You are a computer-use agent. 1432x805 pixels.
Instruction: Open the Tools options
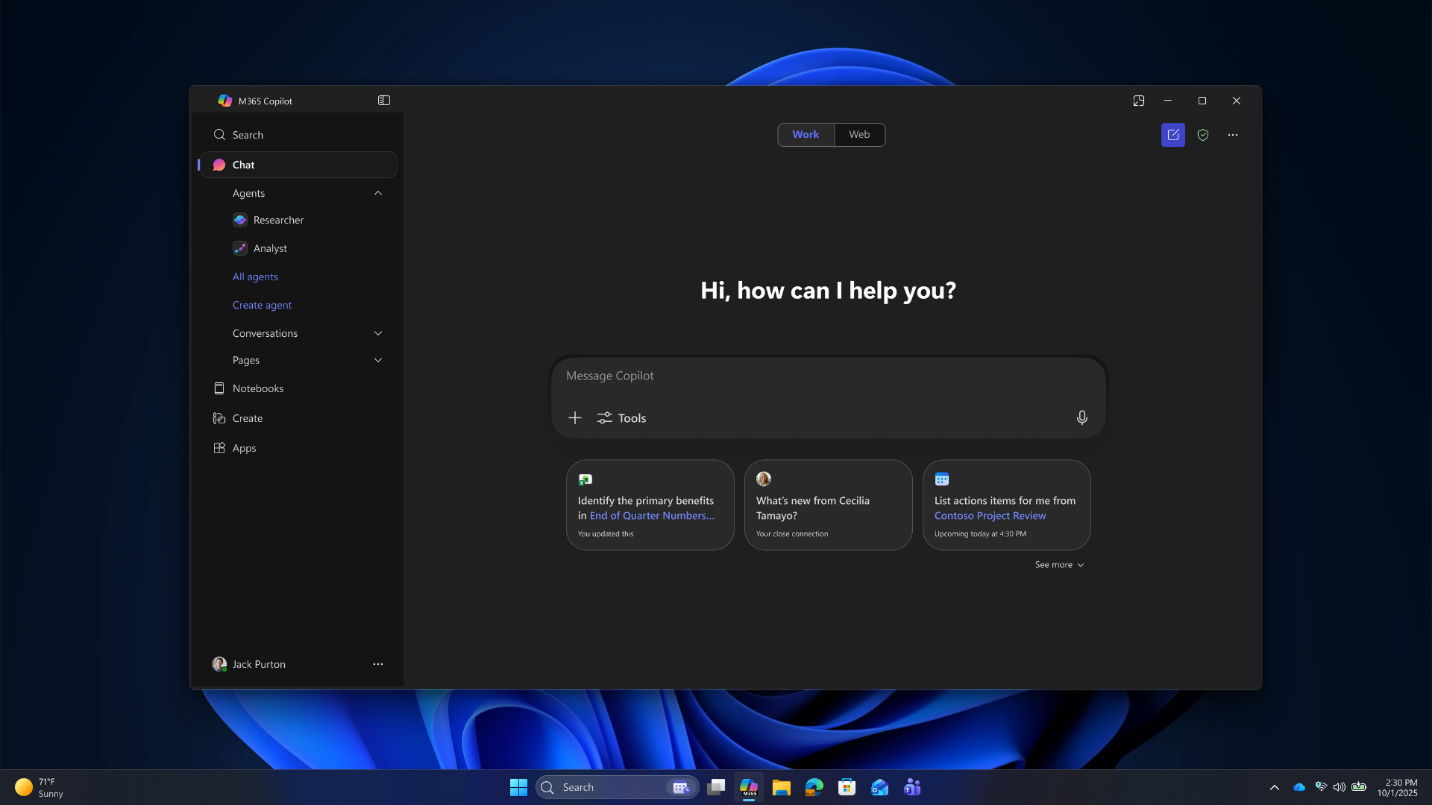point(622,418)
